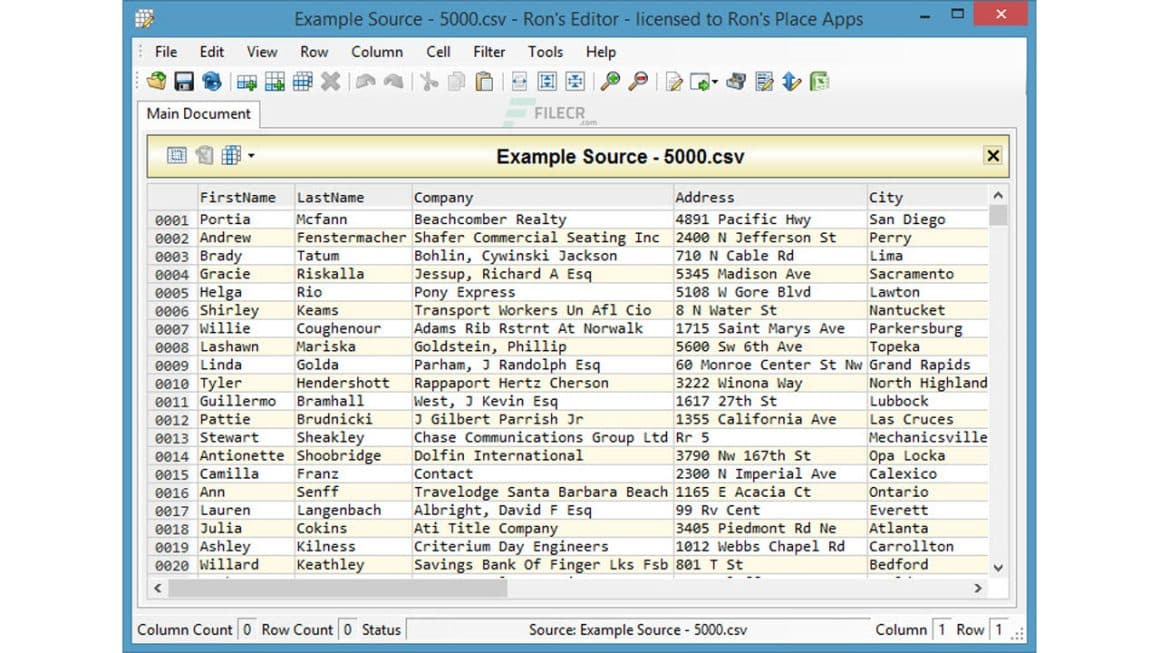Click the blue globe refresh toolbar icon
Image resolution: width=1160 pixels, height=653 pixels.
[x=212, y=81]
